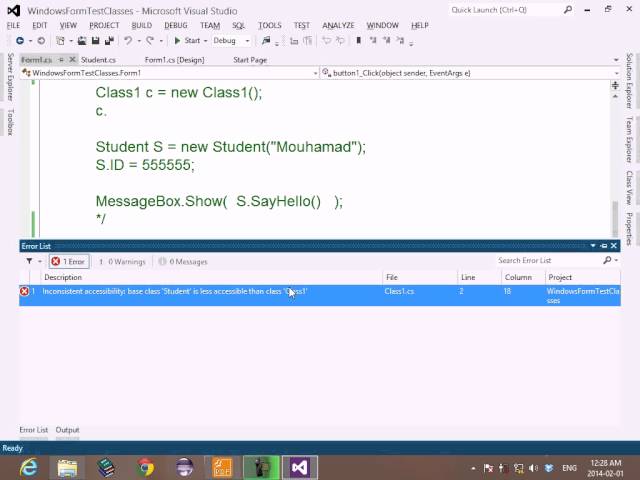Viewport: 640px width, 480px height.
Task: Open the document tabs overflow dropdown
Action: 616,60
